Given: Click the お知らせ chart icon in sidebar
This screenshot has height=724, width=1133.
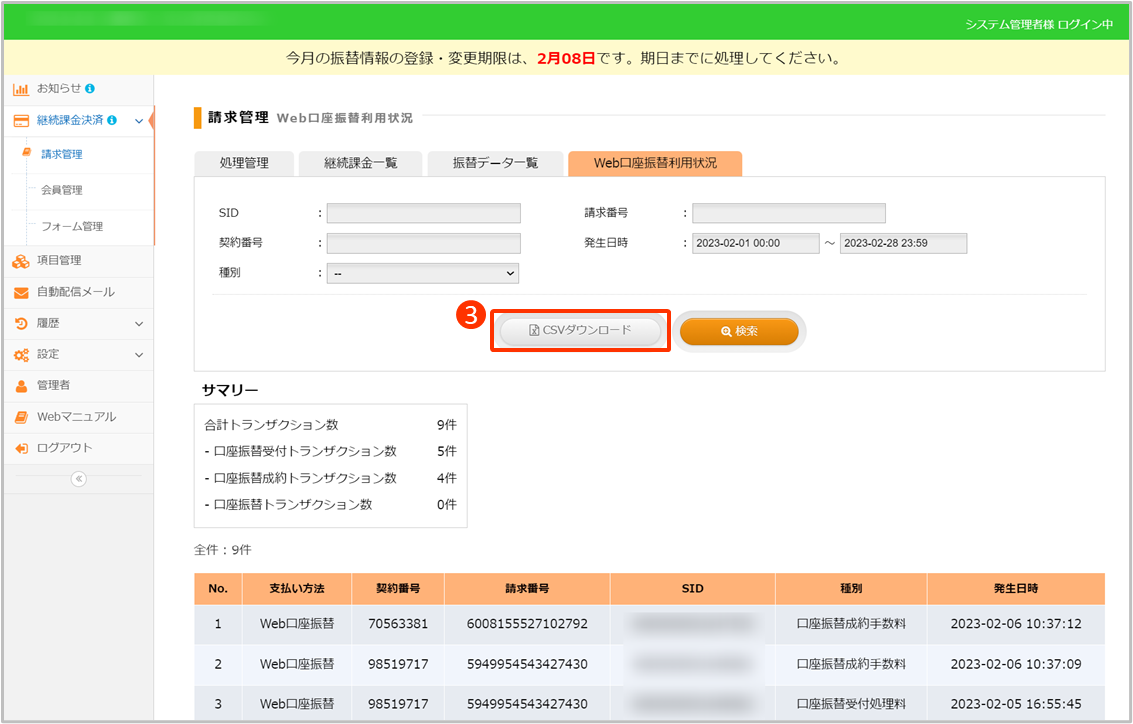Looking at the screenshot, I should click(20, 89).
